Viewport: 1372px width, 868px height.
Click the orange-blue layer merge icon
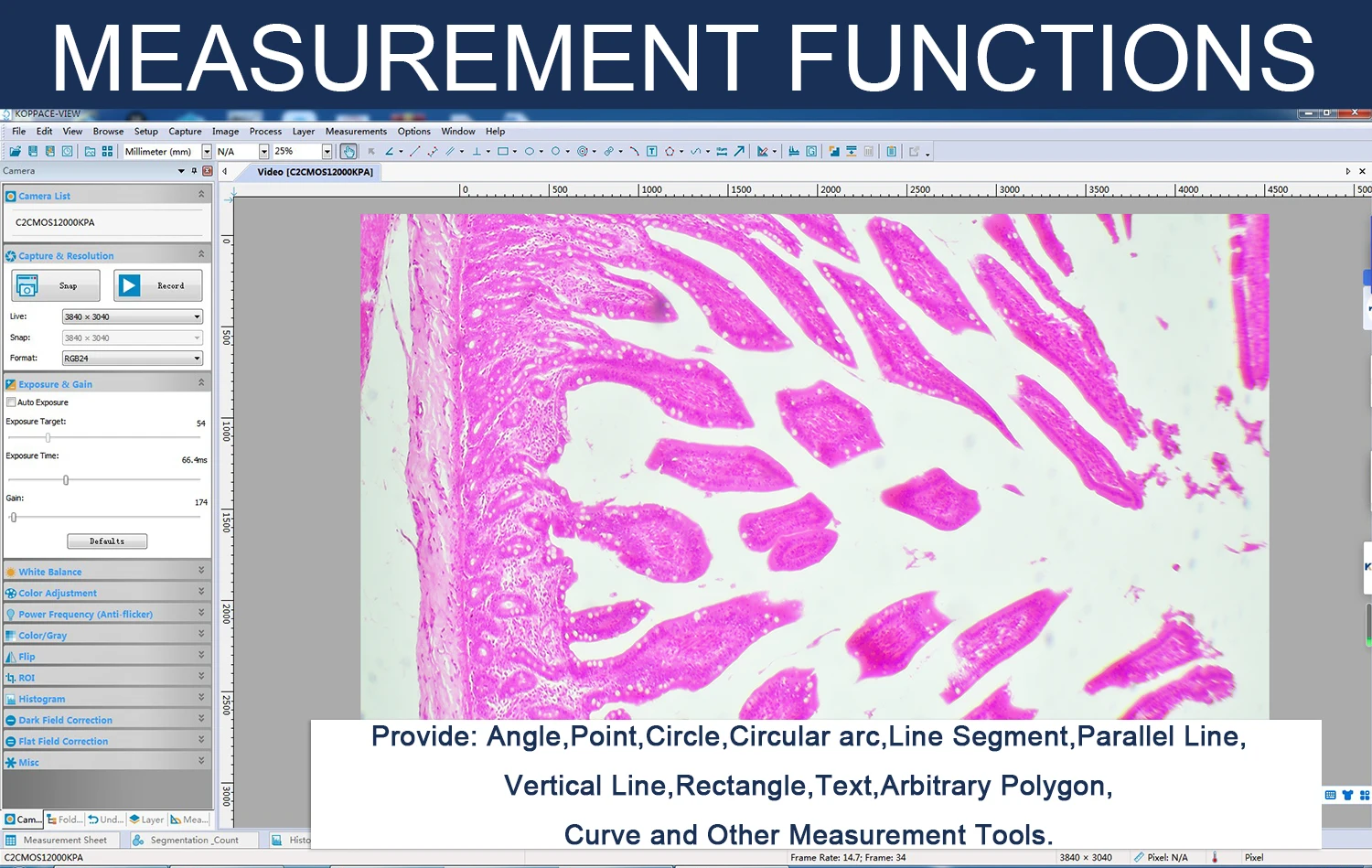833,152
